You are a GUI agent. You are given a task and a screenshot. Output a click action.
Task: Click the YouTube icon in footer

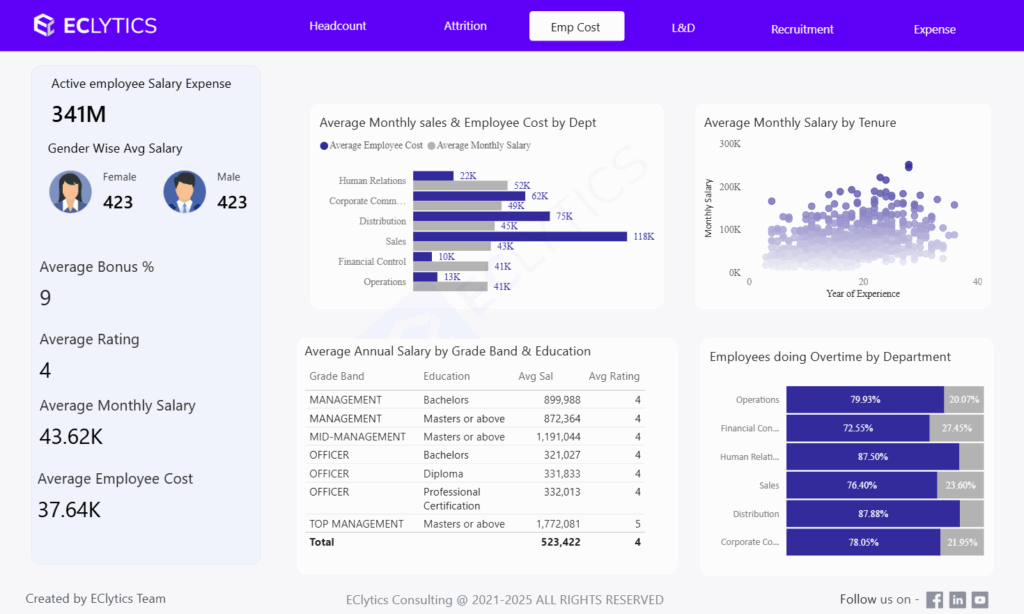click(980, 600)
